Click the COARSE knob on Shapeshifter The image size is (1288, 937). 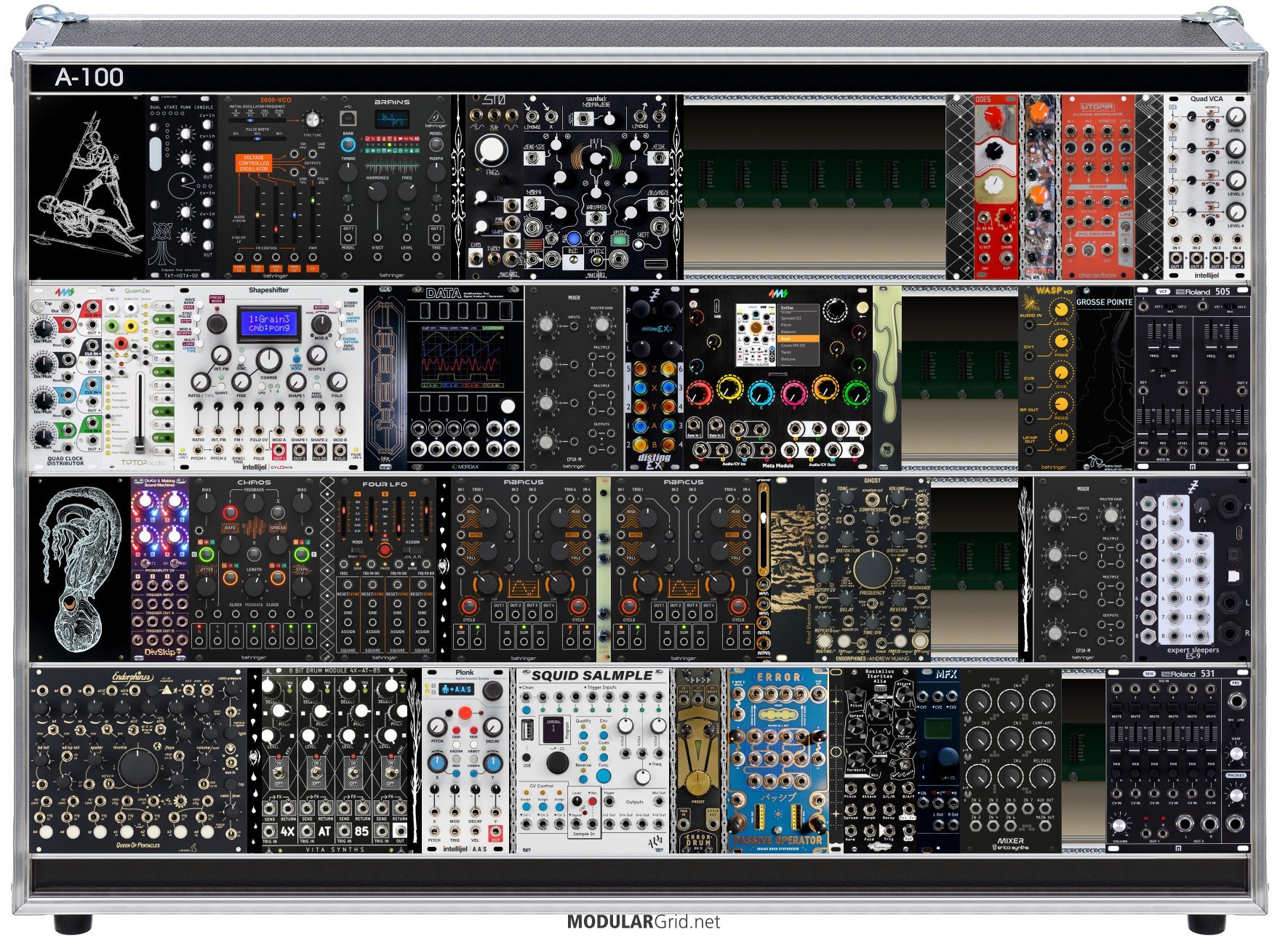(268, 360)
